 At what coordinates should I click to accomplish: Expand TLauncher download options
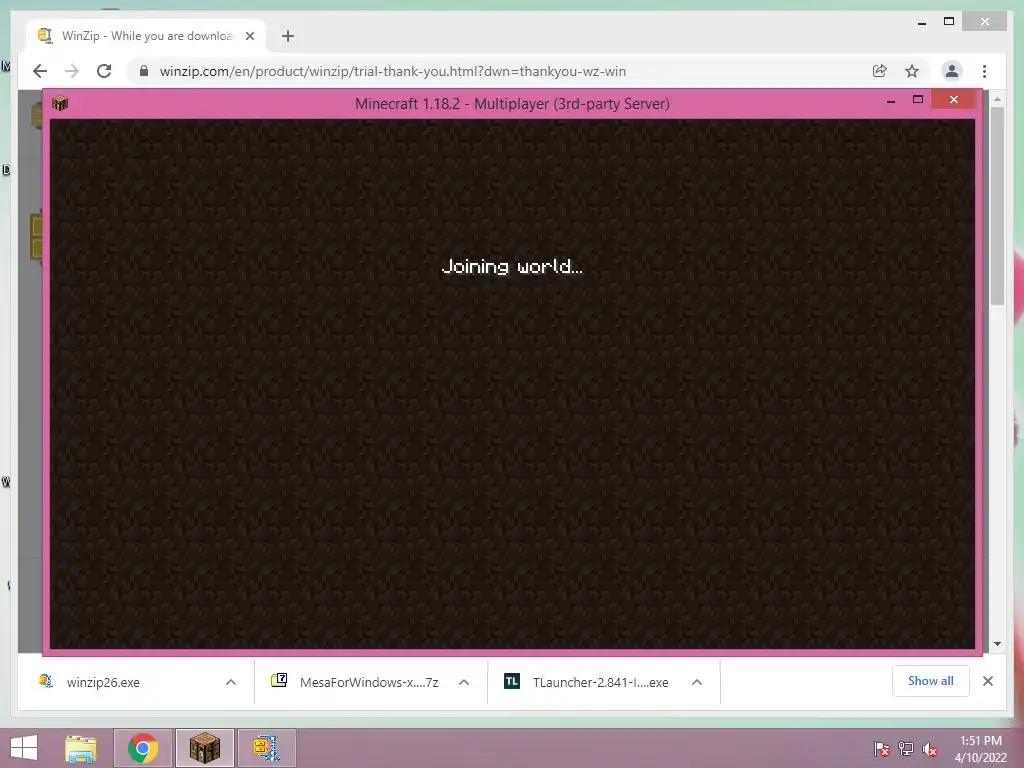(697, 682)
